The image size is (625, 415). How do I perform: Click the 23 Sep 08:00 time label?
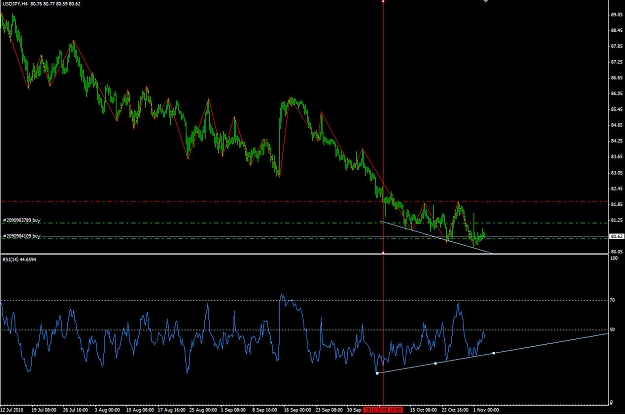coord(329,410)
